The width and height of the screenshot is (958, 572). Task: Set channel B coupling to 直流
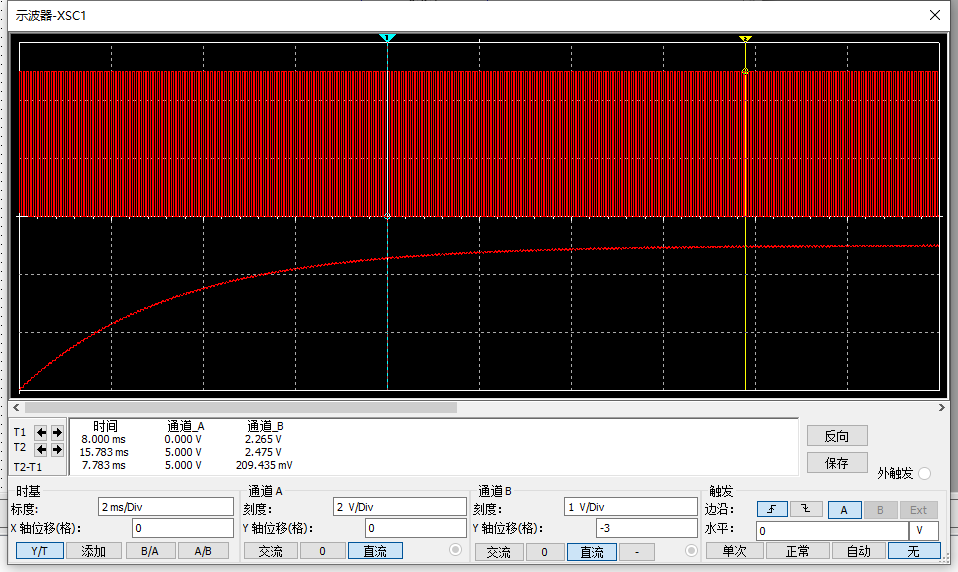(591, 552)
